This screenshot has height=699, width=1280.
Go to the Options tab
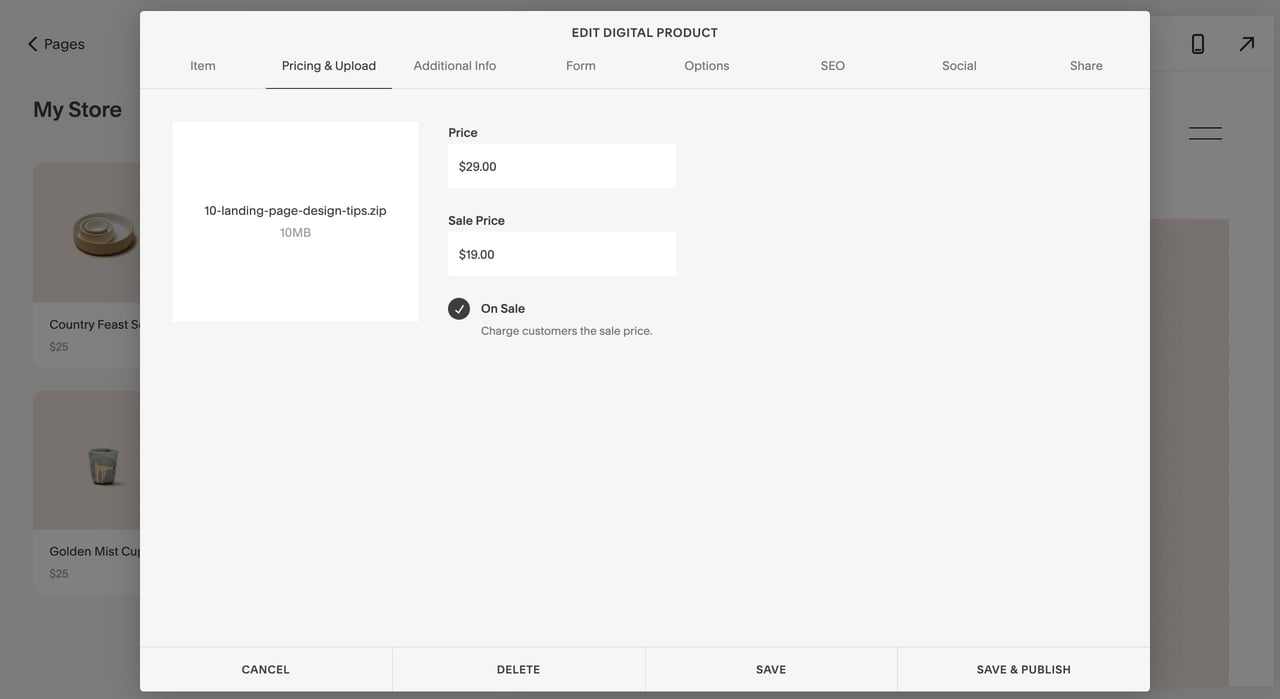(x=706, y=65)
